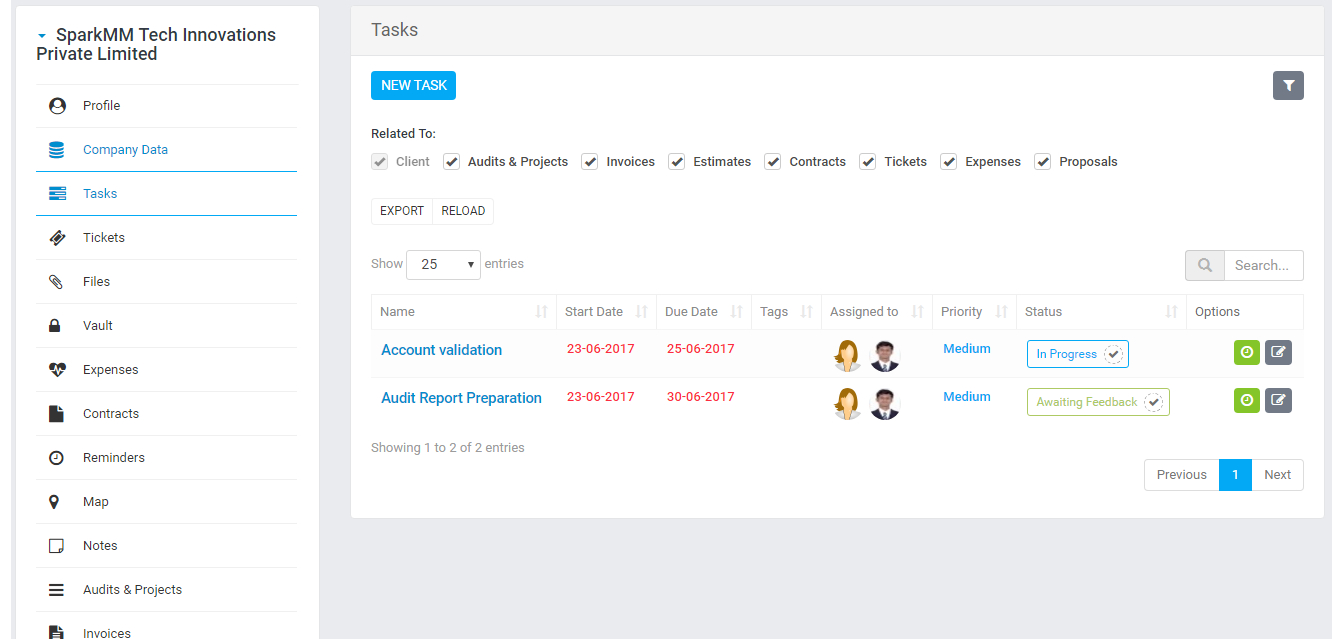Open the show entries count dropdown
Screen dimensions: 1343x639
pos(443,265)
